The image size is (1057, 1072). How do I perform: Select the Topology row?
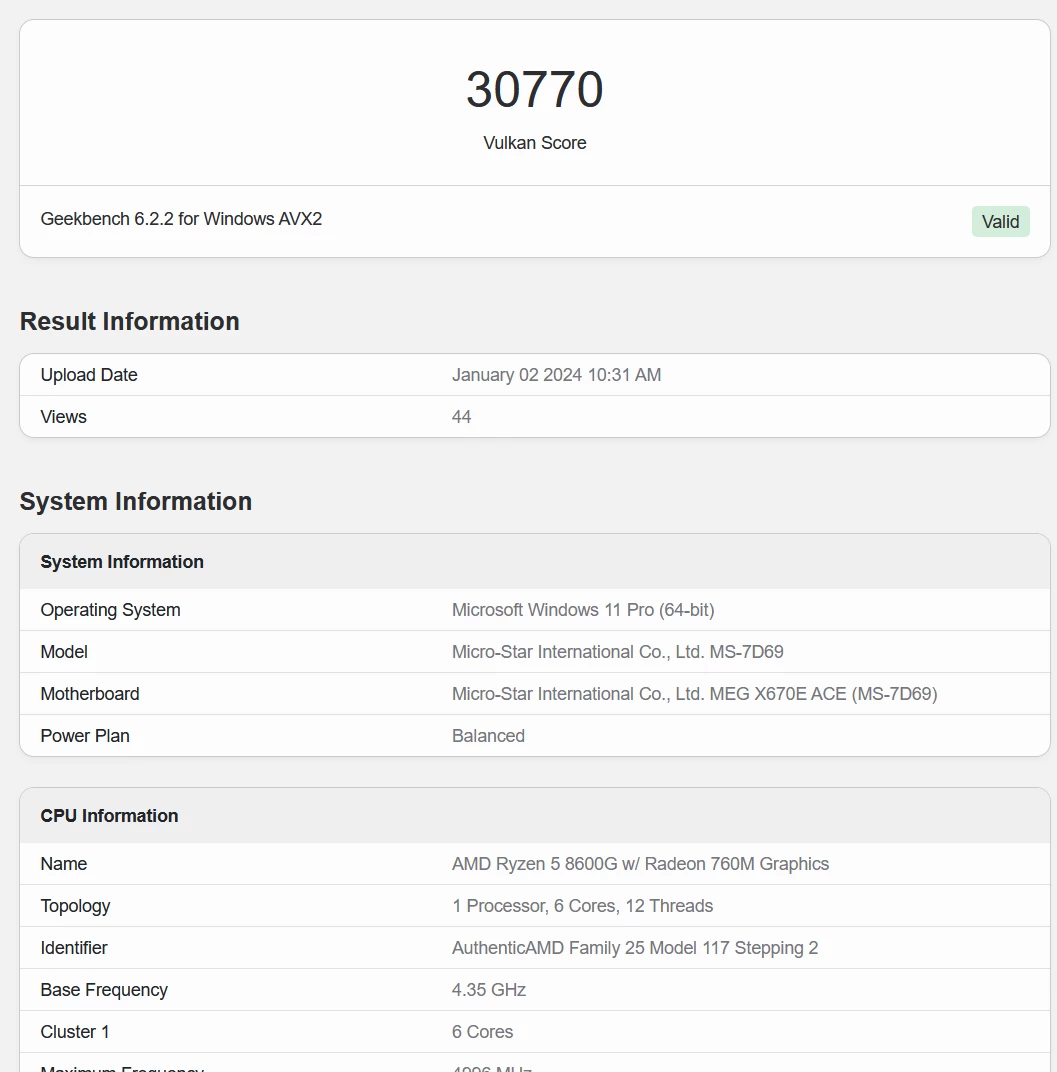(75, 905)
